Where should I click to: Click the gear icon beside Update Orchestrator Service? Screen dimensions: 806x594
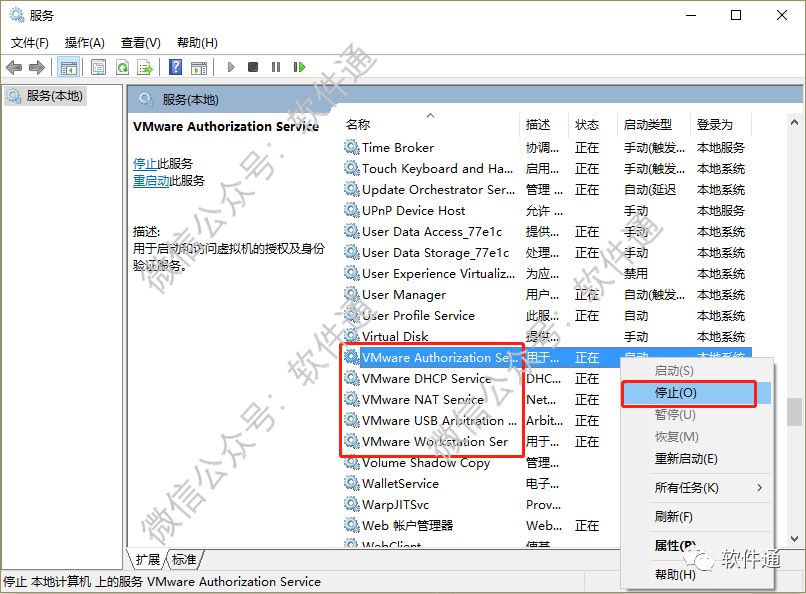(x=352, y=190)
